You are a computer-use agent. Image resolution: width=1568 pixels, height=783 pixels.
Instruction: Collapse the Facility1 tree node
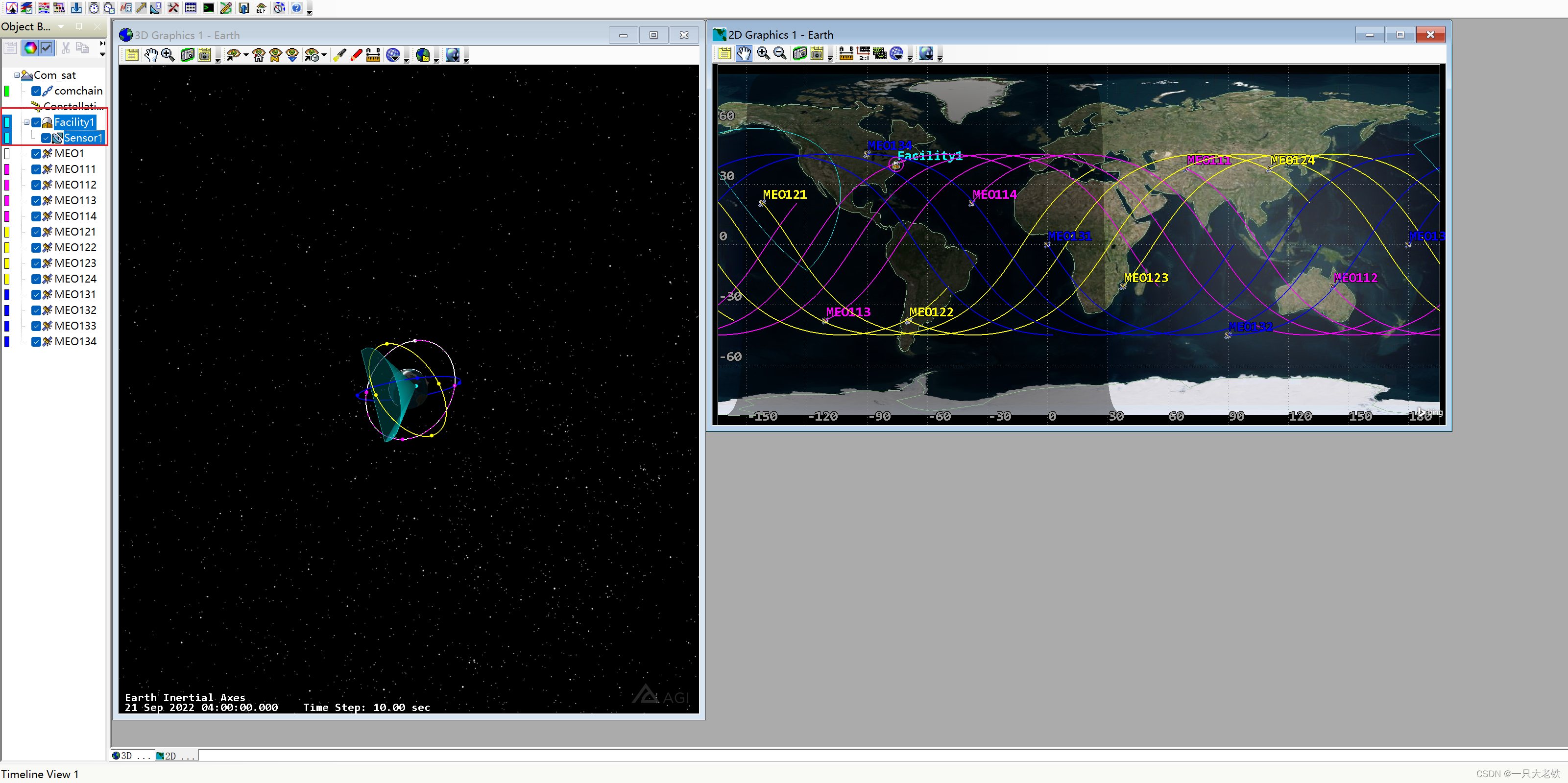(27, 122)
